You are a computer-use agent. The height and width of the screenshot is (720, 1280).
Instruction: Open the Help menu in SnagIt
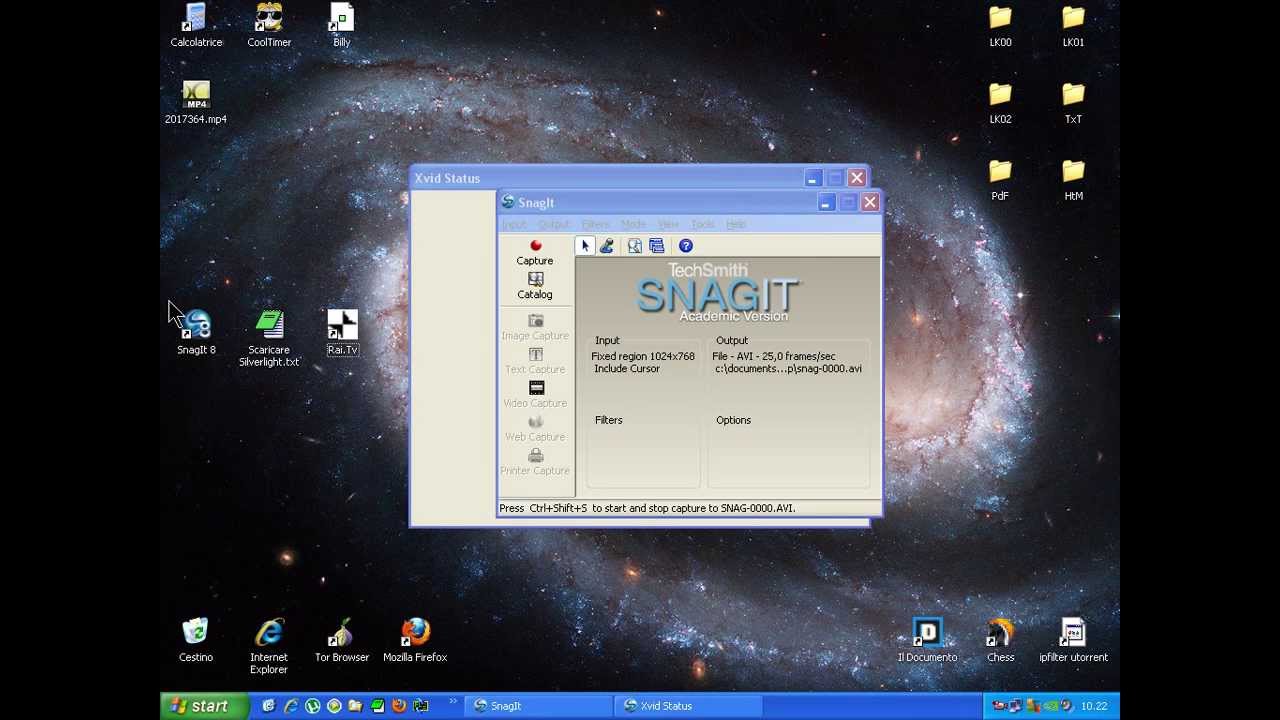point(736,224)
